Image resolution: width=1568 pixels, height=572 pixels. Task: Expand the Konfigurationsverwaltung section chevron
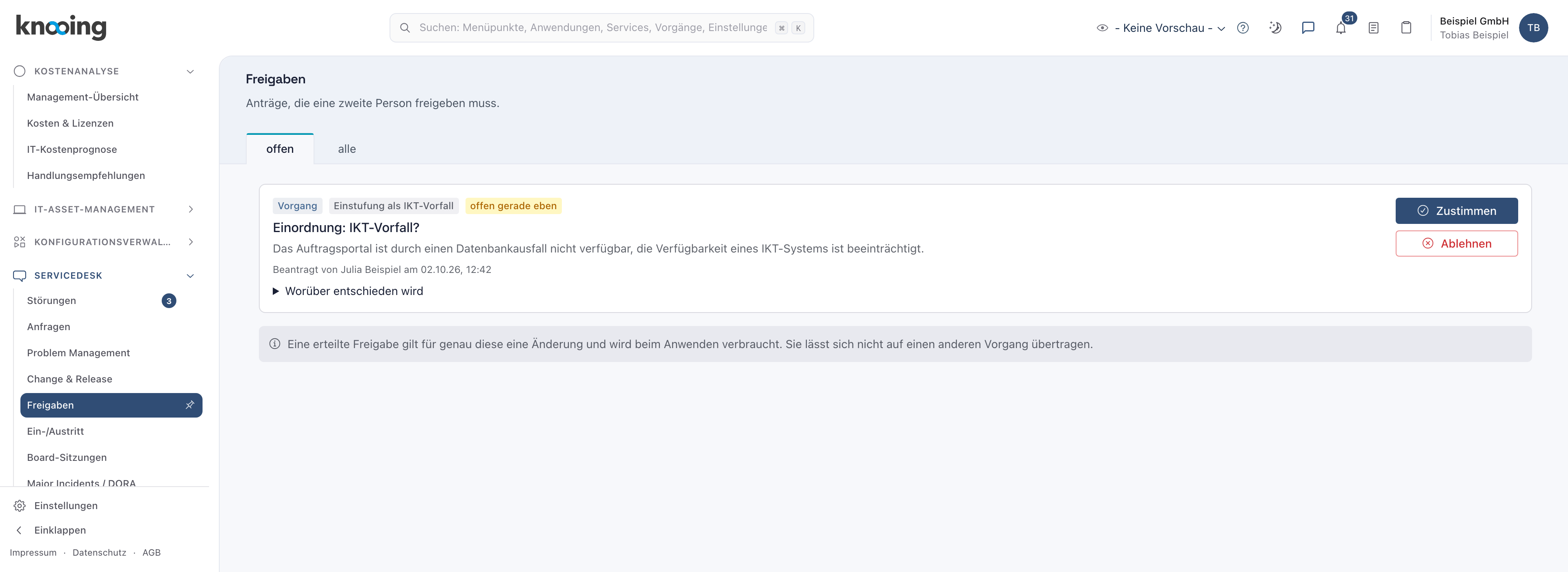pyautogui.click(x=191, y=242)
